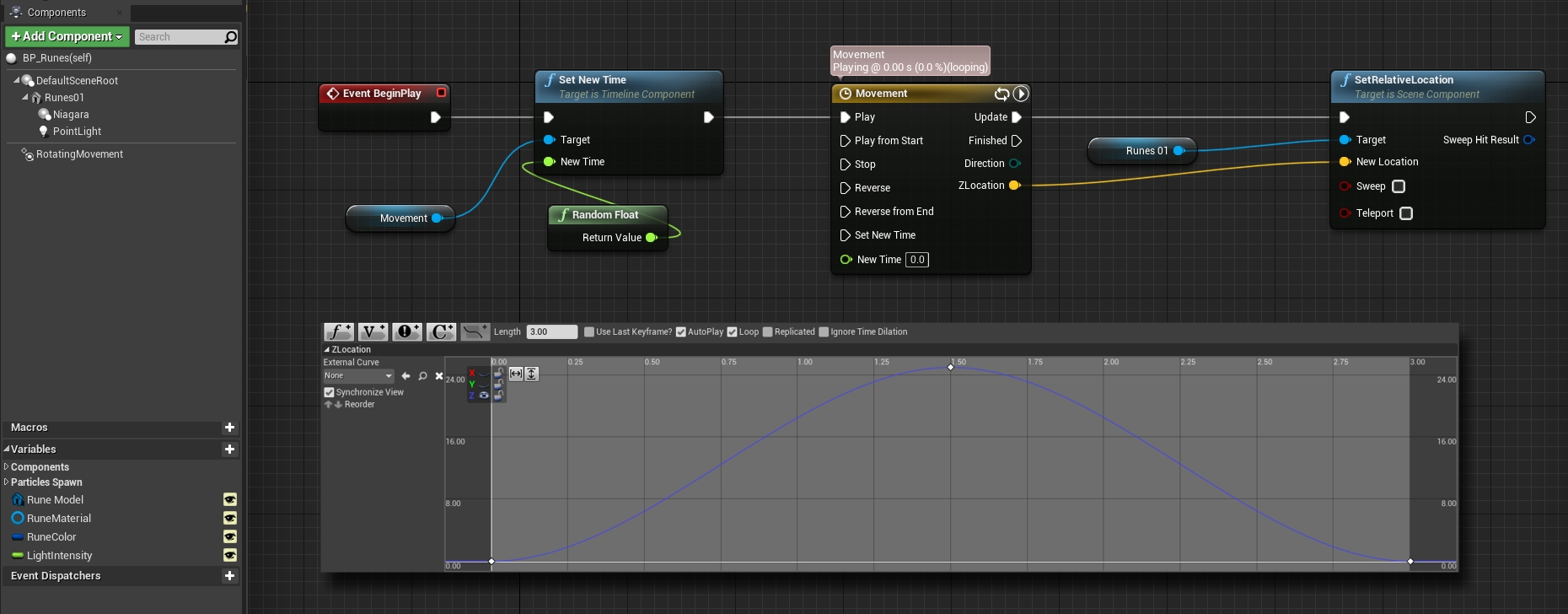This screenshot has height=614, width=1568.
Task: Click New Time value field on Movement
Action: point(917,260)
